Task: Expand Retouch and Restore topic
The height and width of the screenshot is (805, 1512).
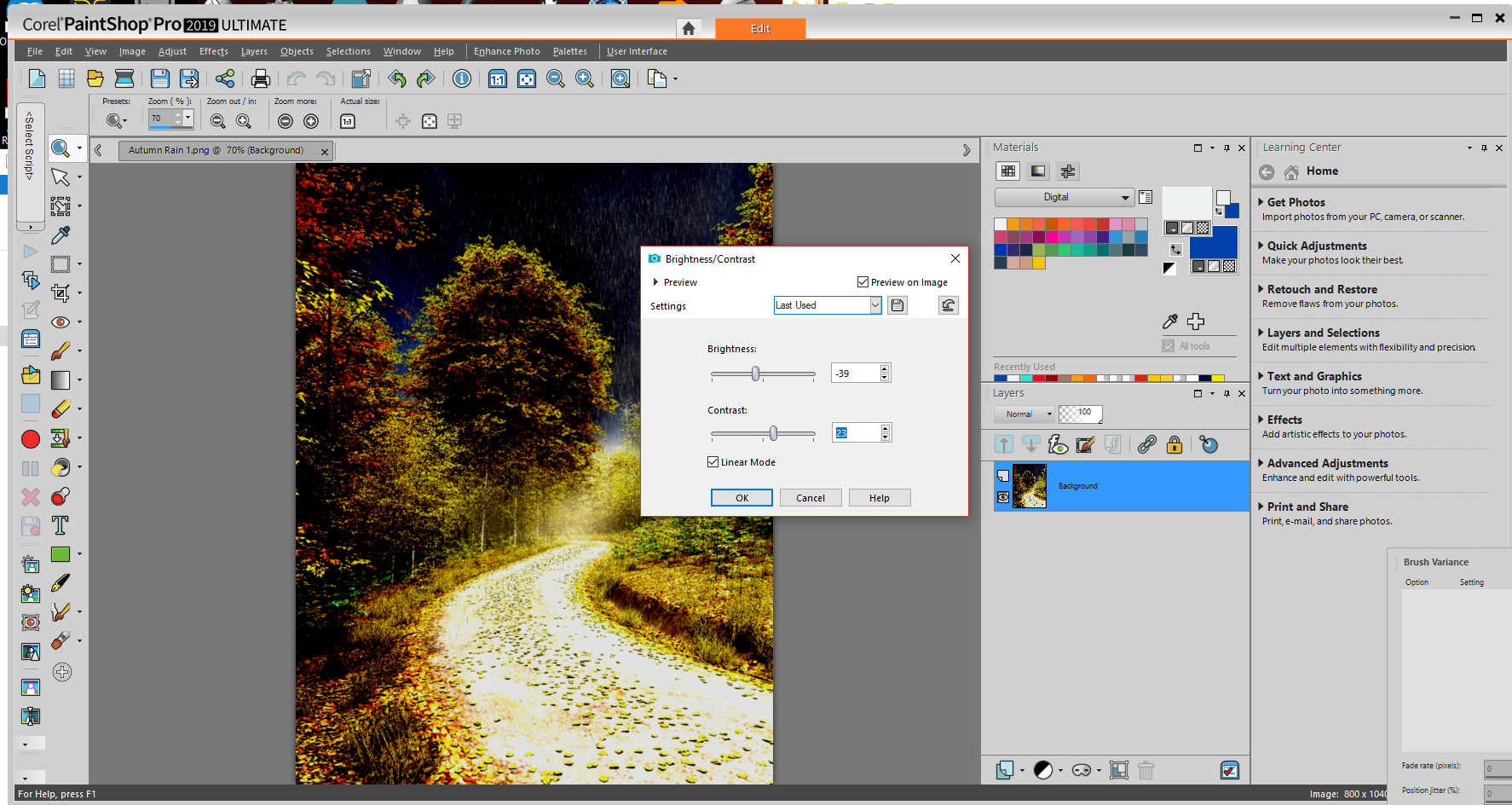Action: pos(1321,289)
